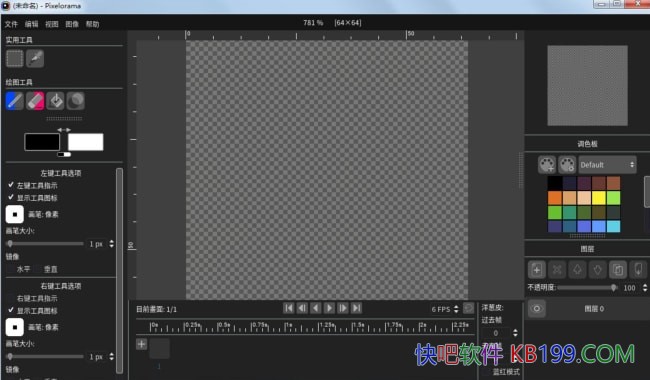Select the lighten/darken shading tool
Screen dimensions: 650x380
tap(75, 101)
